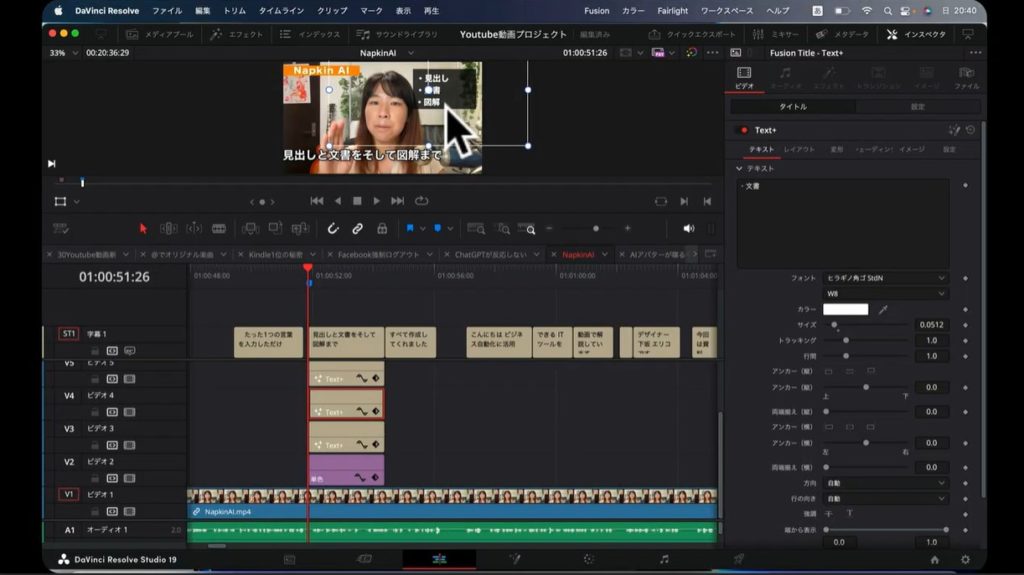This screenshot has width=1024, height=575.
Task: Pick color with the eyedropper icon
Action: click(x=883, y=310)
